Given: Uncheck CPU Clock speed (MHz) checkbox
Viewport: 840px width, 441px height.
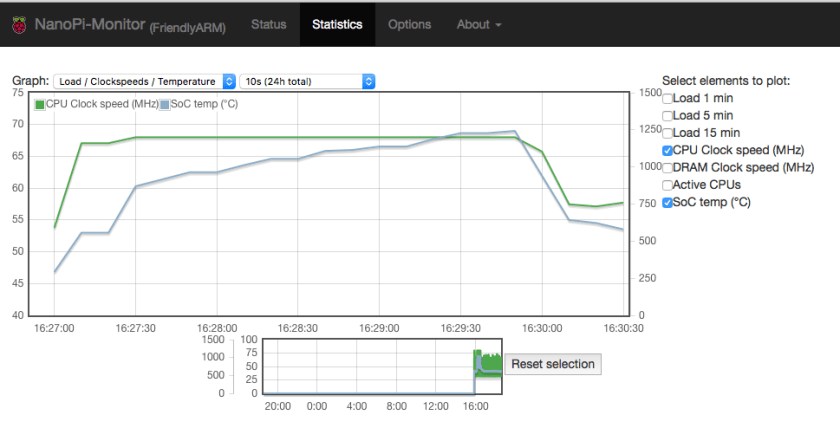Looking at the screenshot, I should (667, 150).
